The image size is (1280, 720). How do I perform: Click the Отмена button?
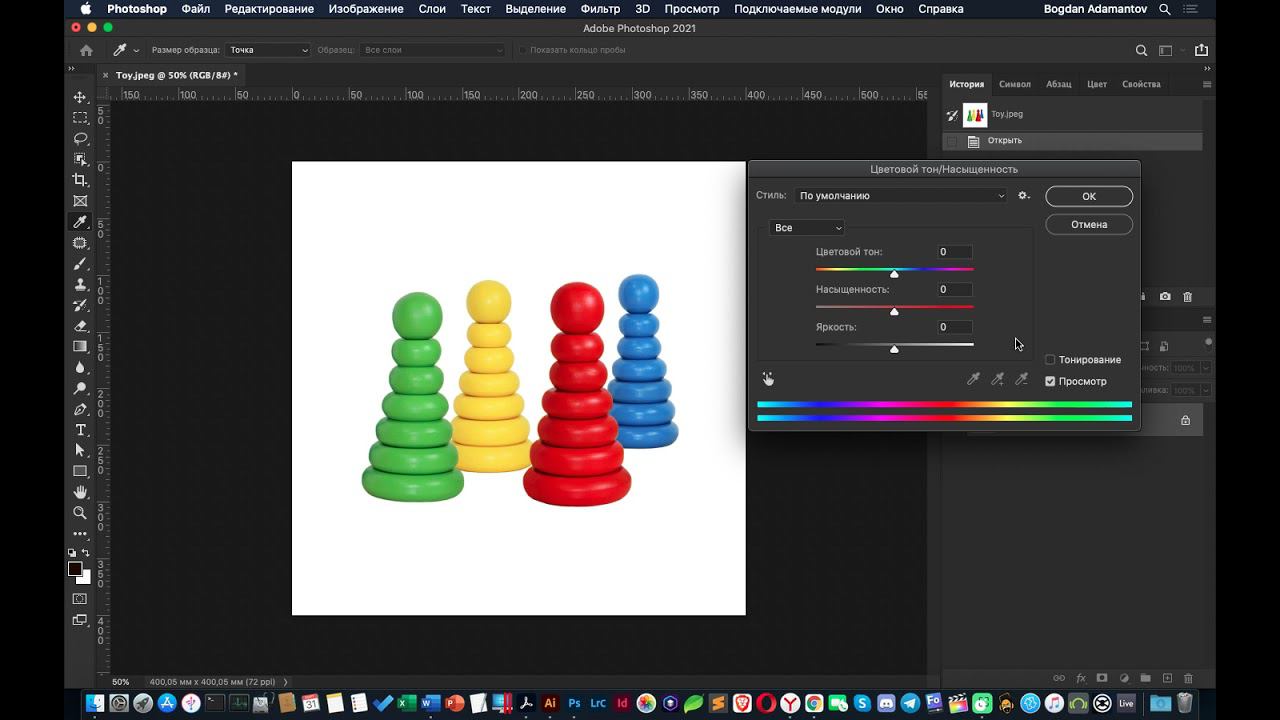[x=1089, y=224]
